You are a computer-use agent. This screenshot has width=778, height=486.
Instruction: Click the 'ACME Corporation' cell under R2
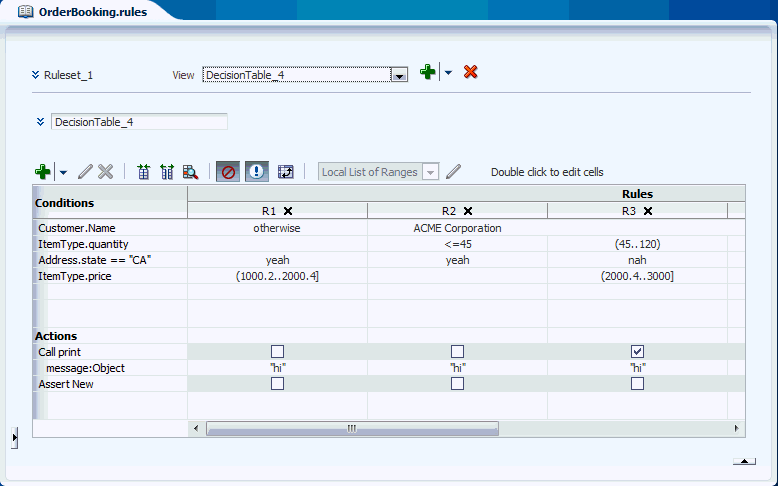(x=457, y=228)
